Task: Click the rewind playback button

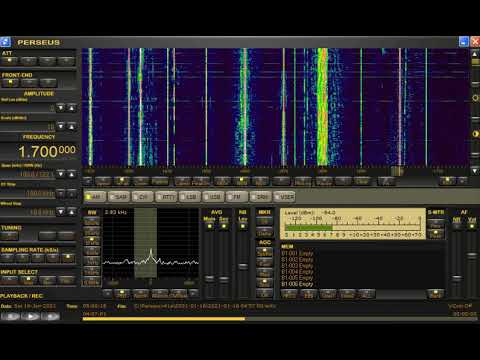Action: [x=11, y=316]
